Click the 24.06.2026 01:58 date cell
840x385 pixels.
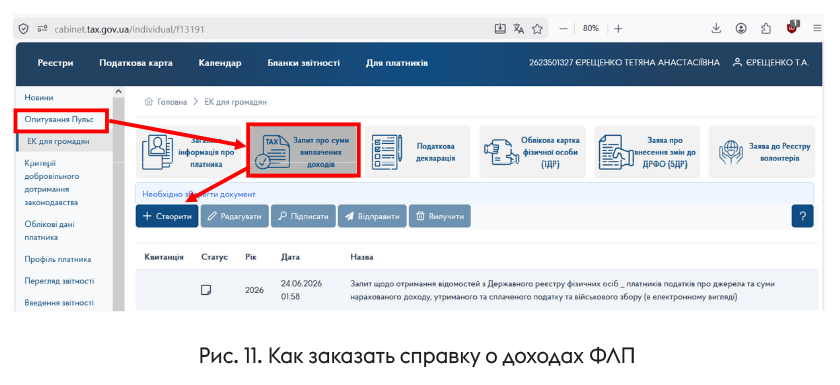301,290
